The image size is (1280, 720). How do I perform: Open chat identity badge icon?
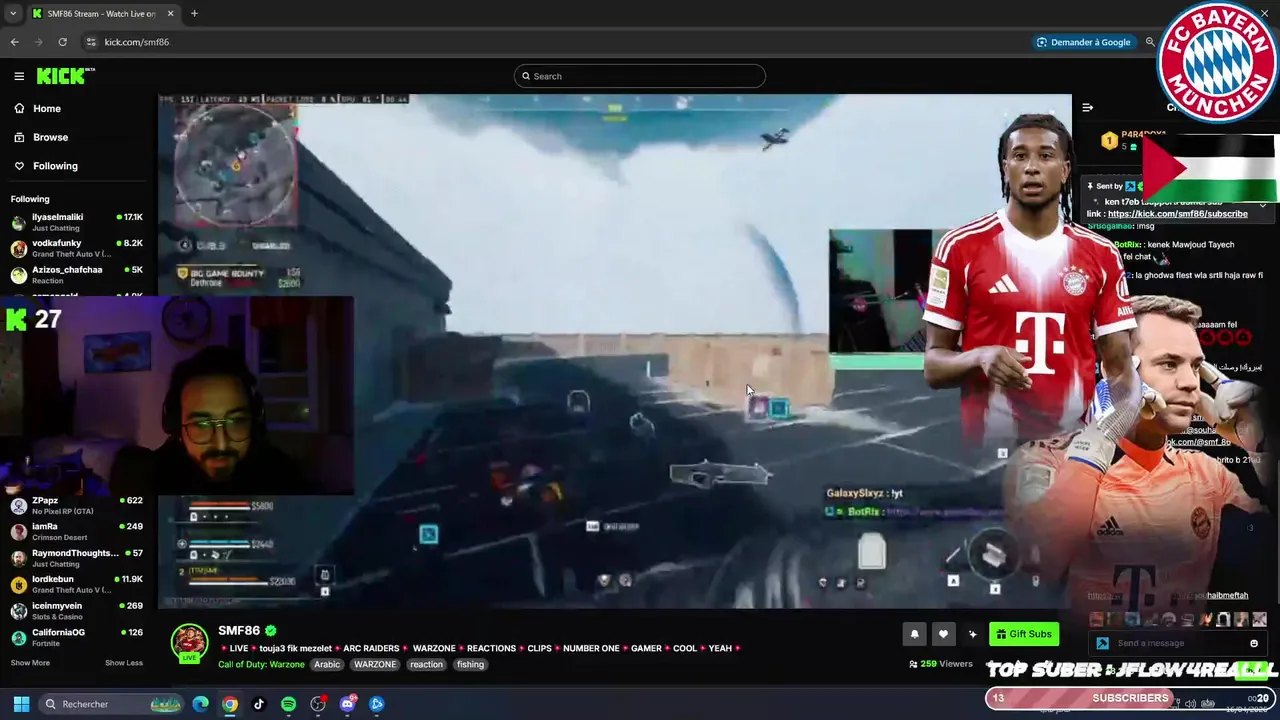click(x=1102, y=643)
